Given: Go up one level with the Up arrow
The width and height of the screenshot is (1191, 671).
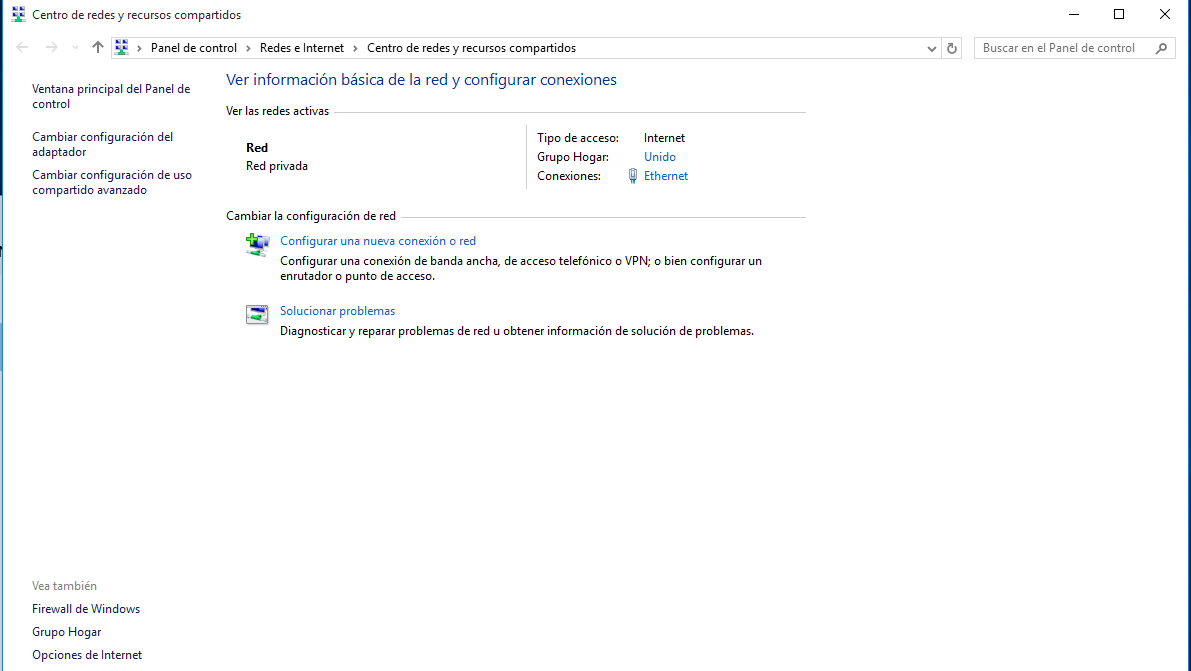Looking at the screenshot, I should point(97,48).
